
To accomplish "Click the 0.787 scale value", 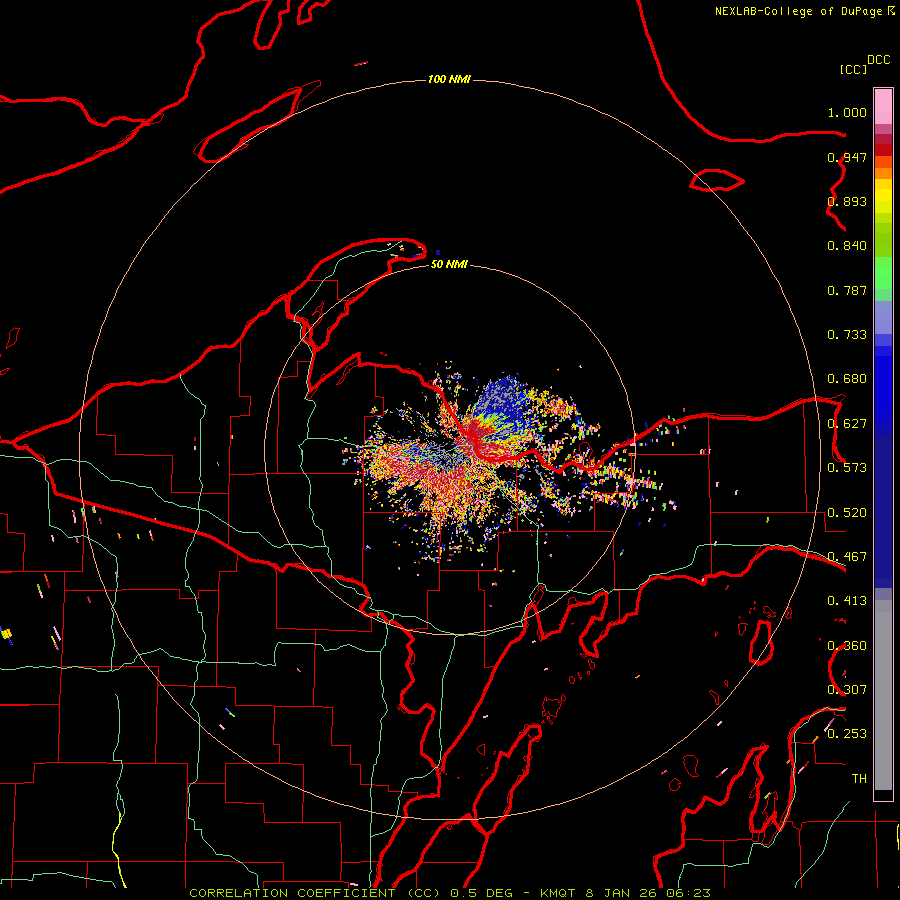I will [847, 290].
